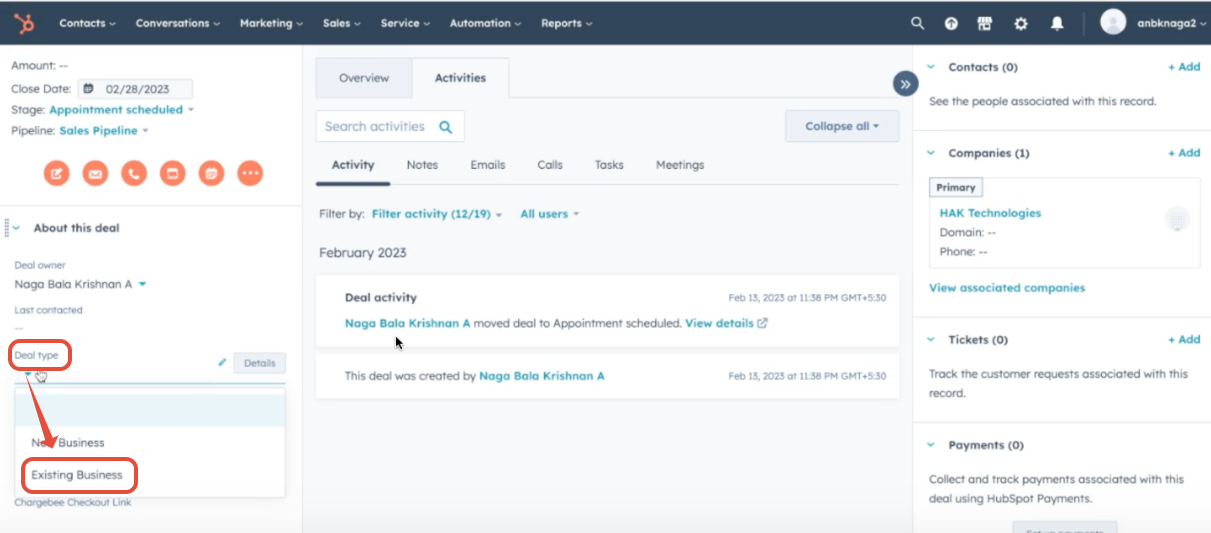Switch to the Overview tab
The height and width of the screenshot is (533, 1211).
click(363, 78)
